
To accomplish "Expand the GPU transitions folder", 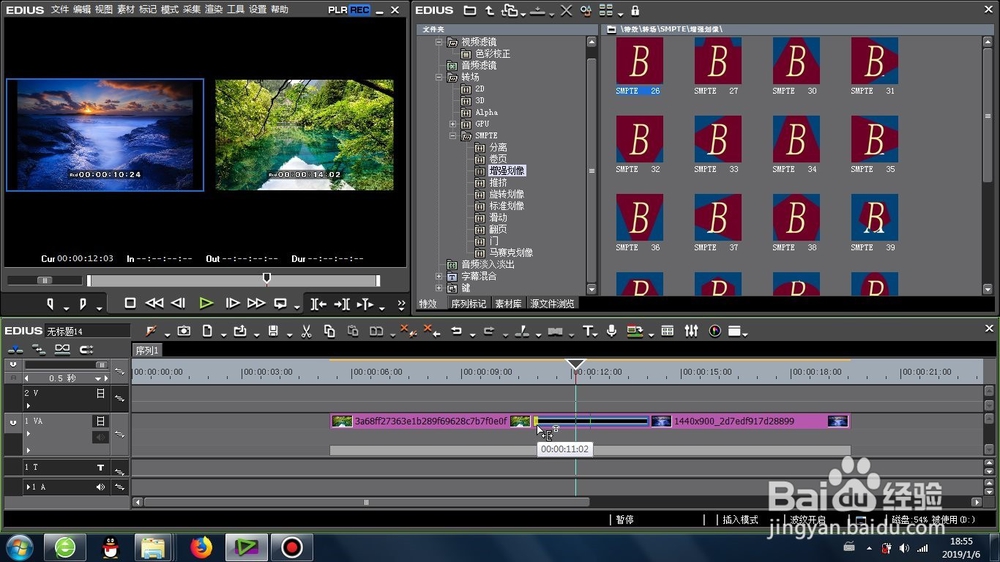I will 453,124.
